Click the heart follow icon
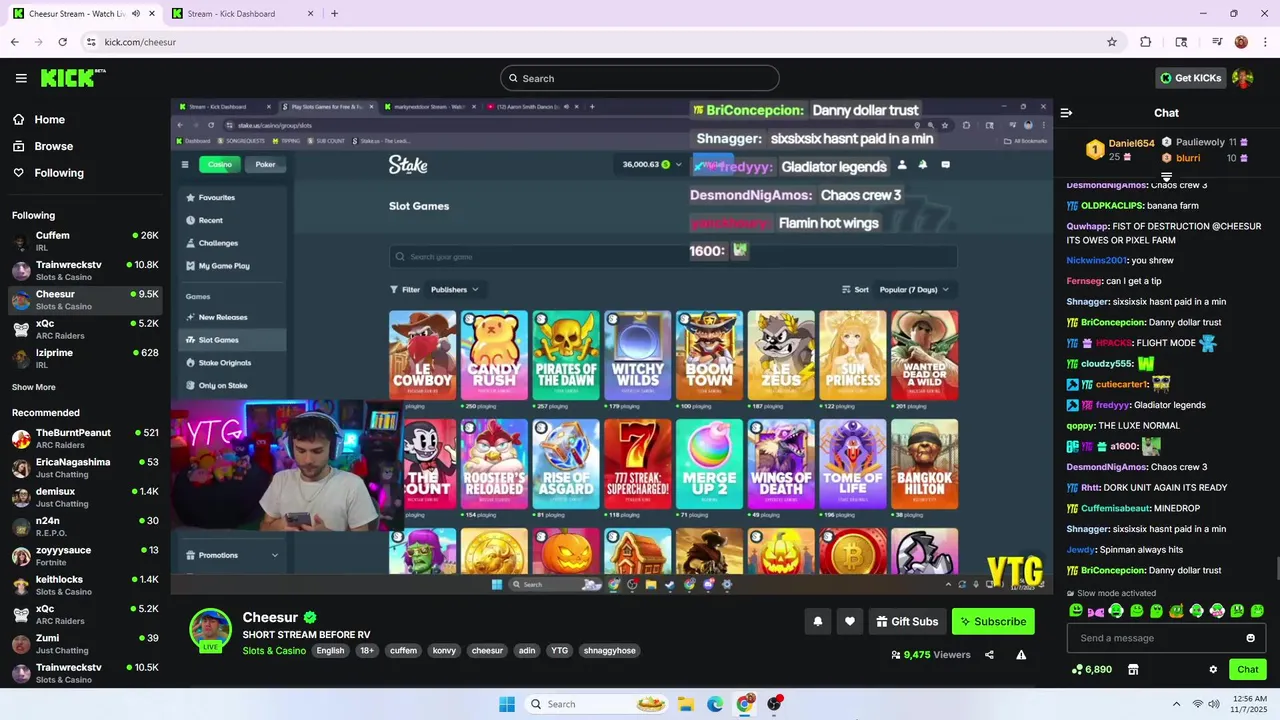The image size is (1280, 720). tap(849, 621)
